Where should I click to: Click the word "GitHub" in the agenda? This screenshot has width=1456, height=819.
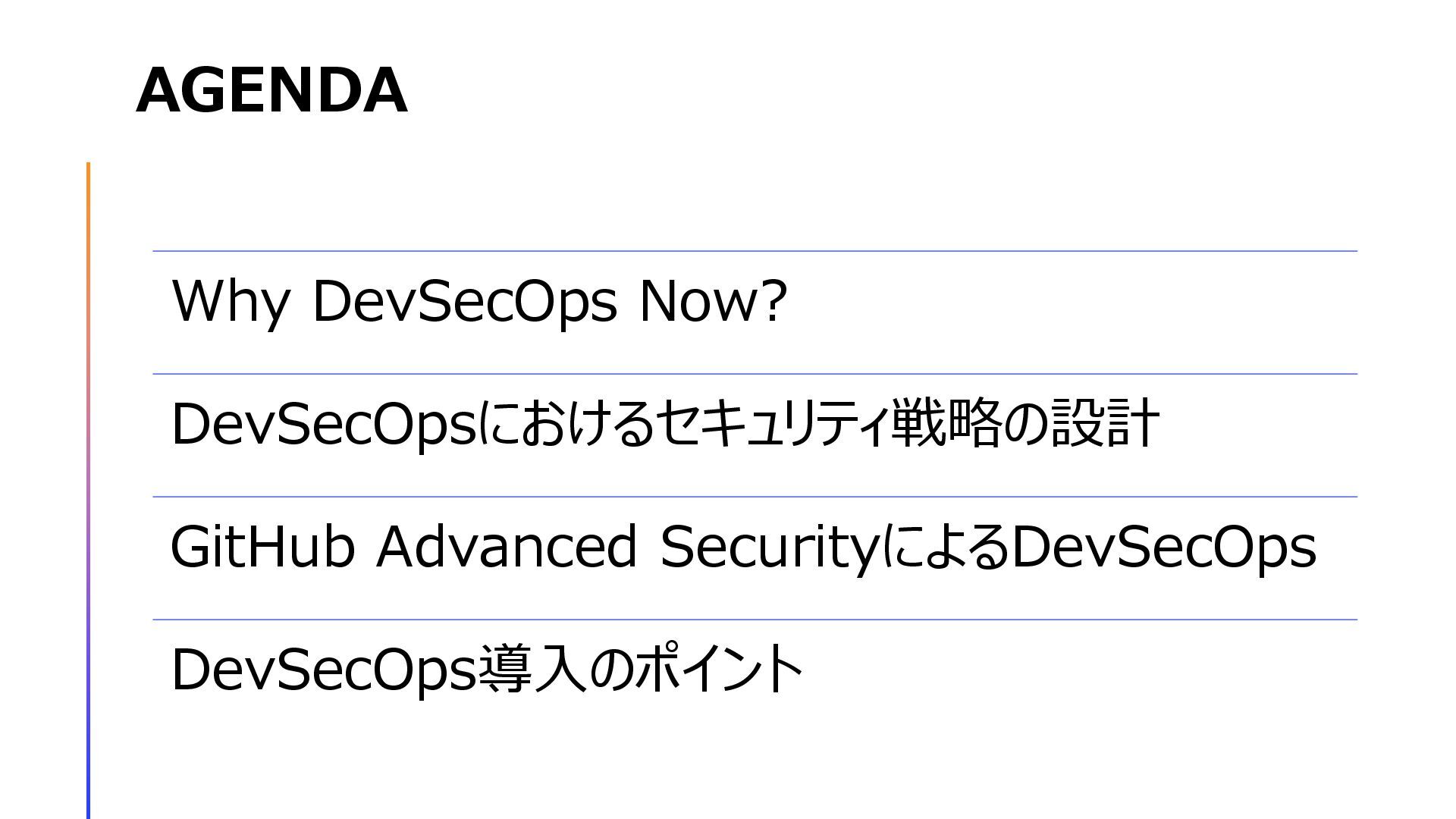point(262,547)
